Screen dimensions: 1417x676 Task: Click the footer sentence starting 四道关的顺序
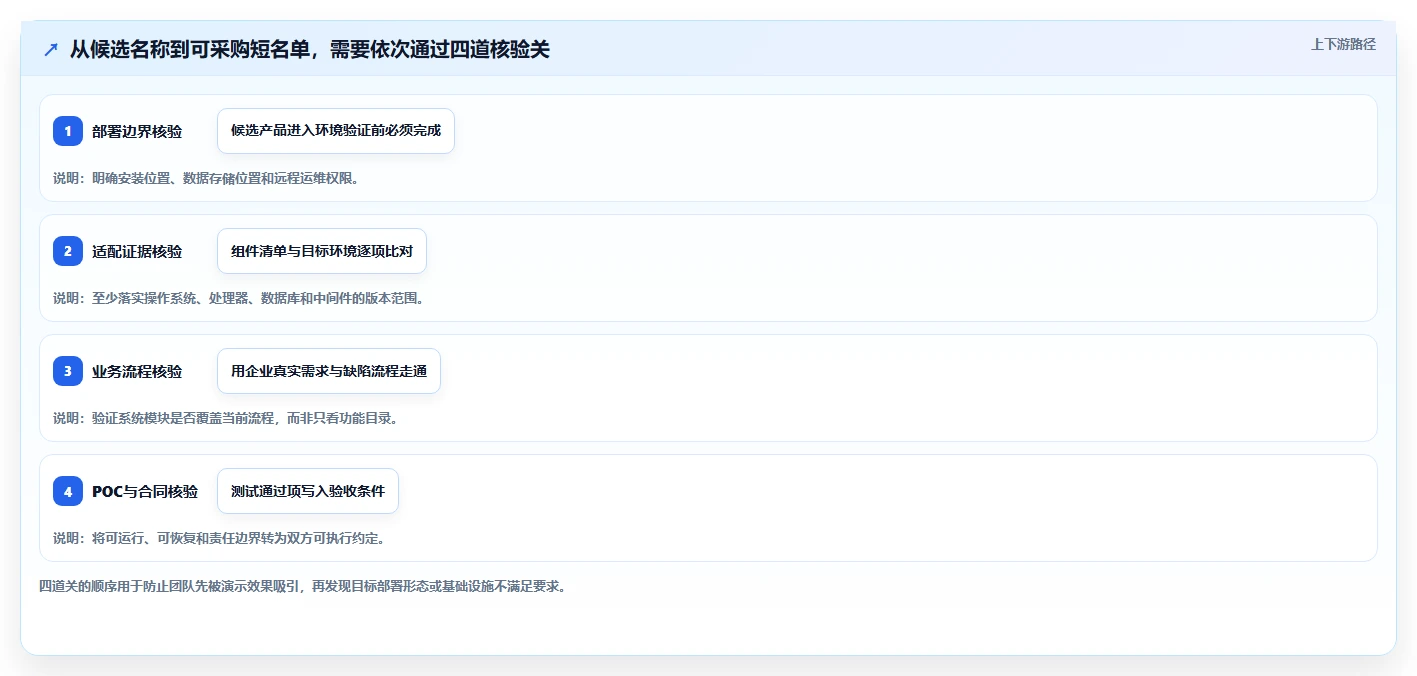[x=303, y=586]
